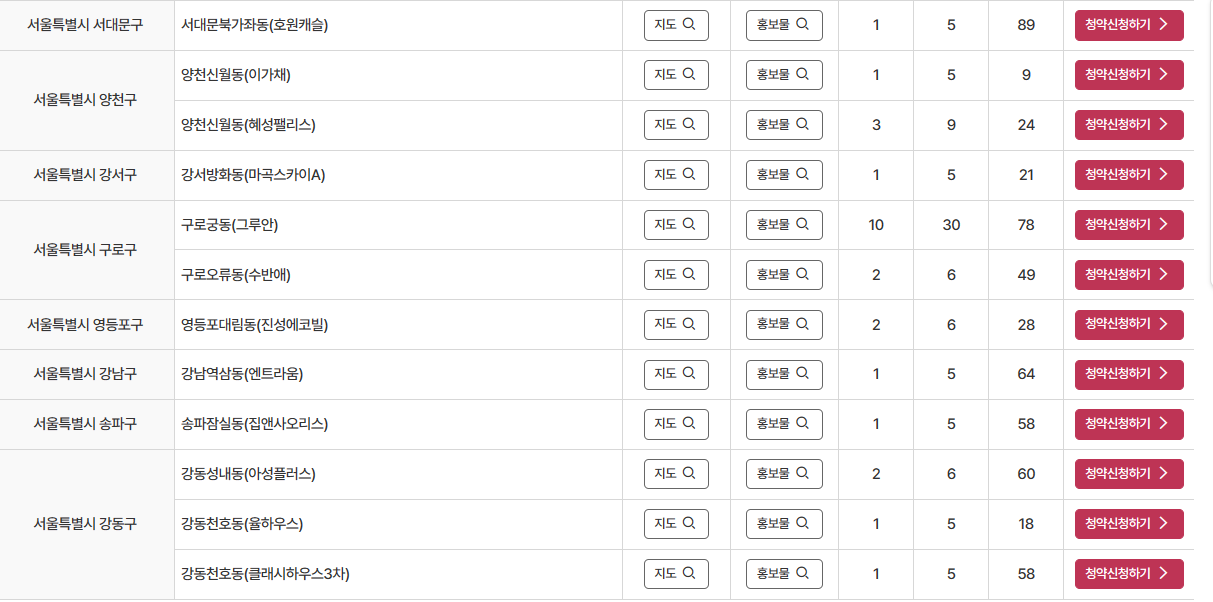Viewport: 1213px width, 602px height.
Task: Apply for 서대문북가좌동(호원캐슬) with 청약신청하기
Action: 1129,25
